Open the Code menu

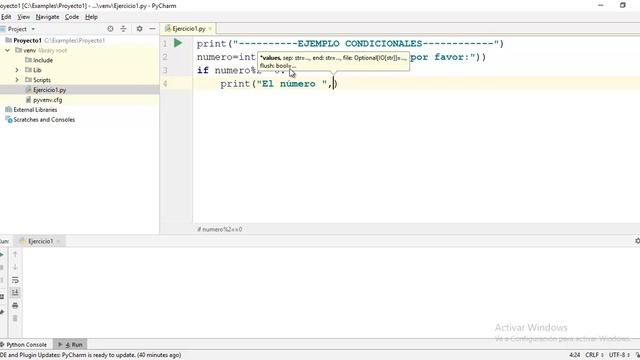point(72,17)
